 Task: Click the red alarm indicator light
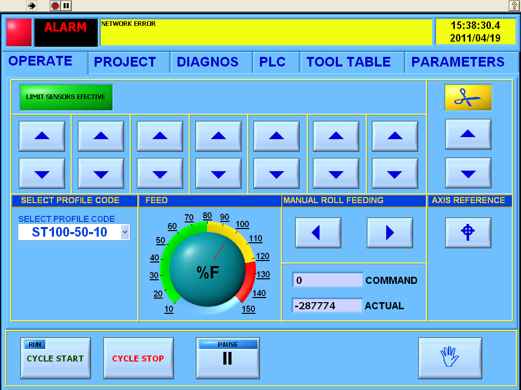click(x=19, y=32)
